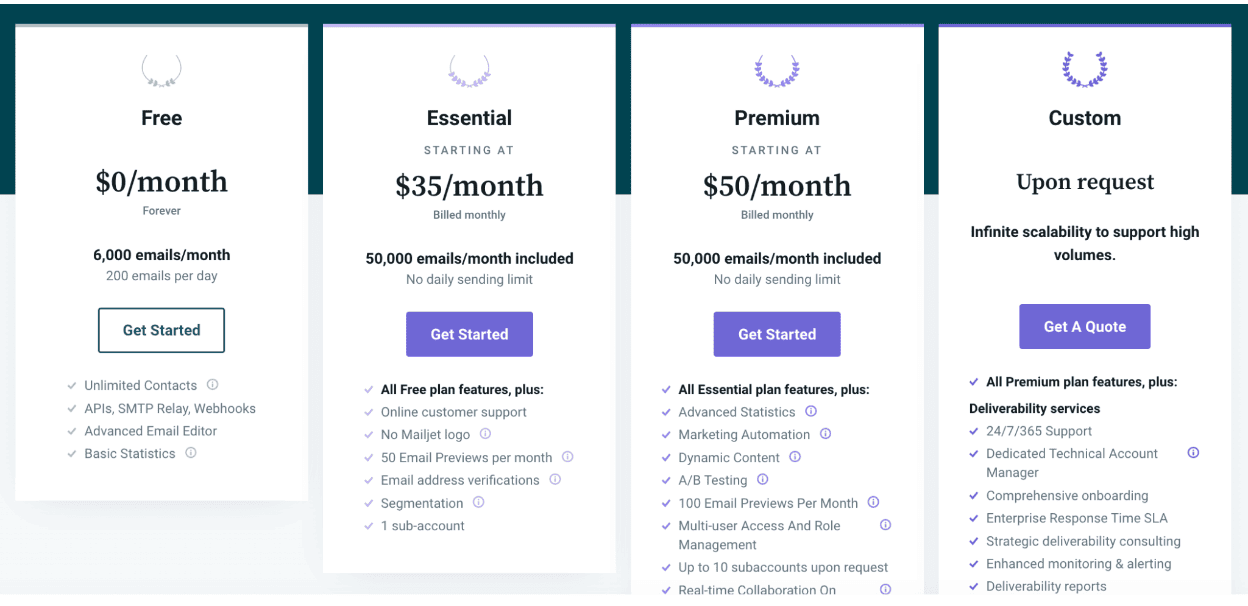Click the Premium plan laurel wreath icon
Image resolution: width=1248 pixels, height=606 pixels.
(x=777, y=70)
